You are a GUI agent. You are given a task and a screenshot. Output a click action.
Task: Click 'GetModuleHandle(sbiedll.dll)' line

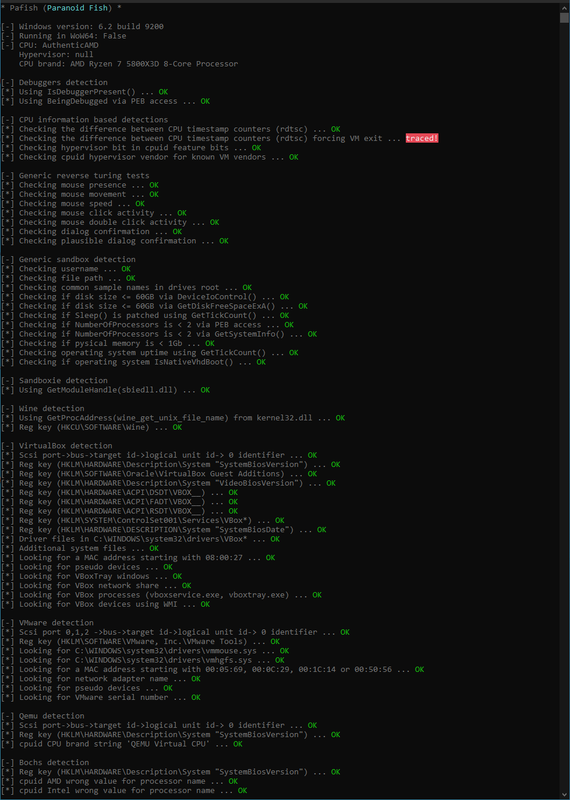(x=106, y=390)
